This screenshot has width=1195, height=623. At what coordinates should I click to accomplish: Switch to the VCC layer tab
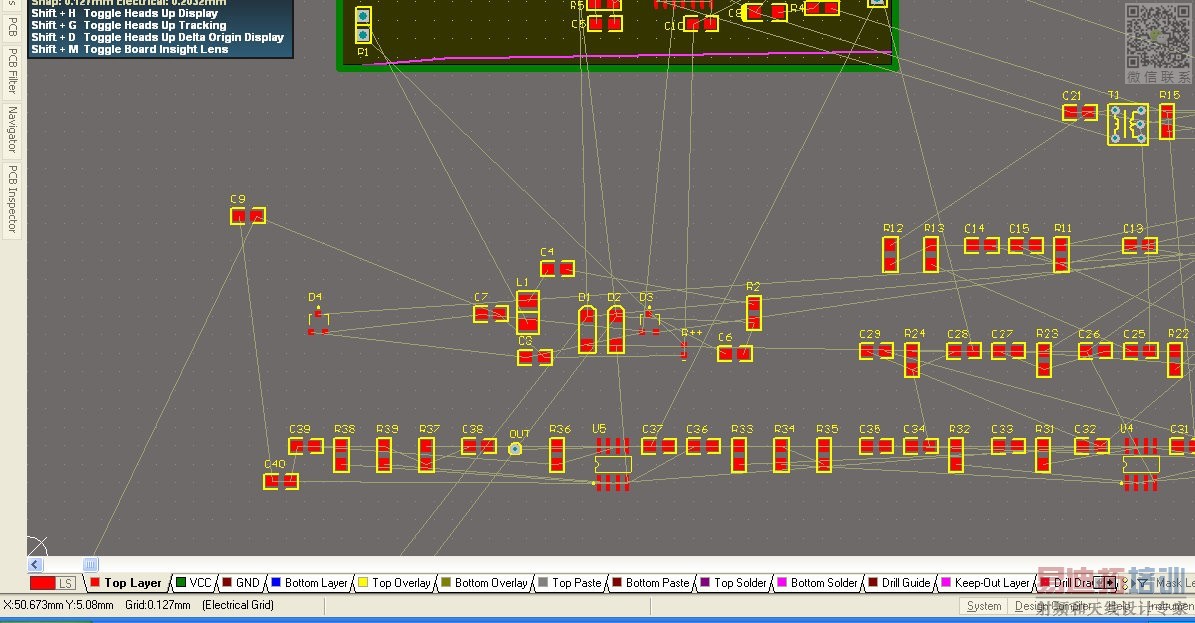[194, 583]
